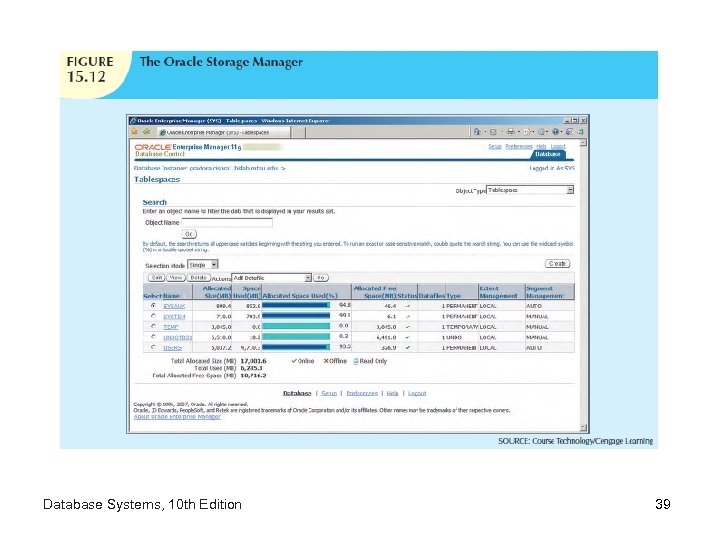Viewport: 720px width, 540px height.
Task: Click the Help link in the header
Action: click(541, 146)
